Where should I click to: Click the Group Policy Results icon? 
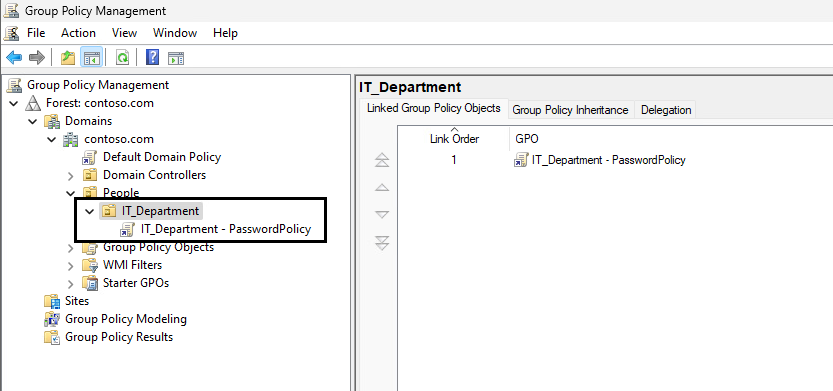pyautogui.click(x=52, y=337)
